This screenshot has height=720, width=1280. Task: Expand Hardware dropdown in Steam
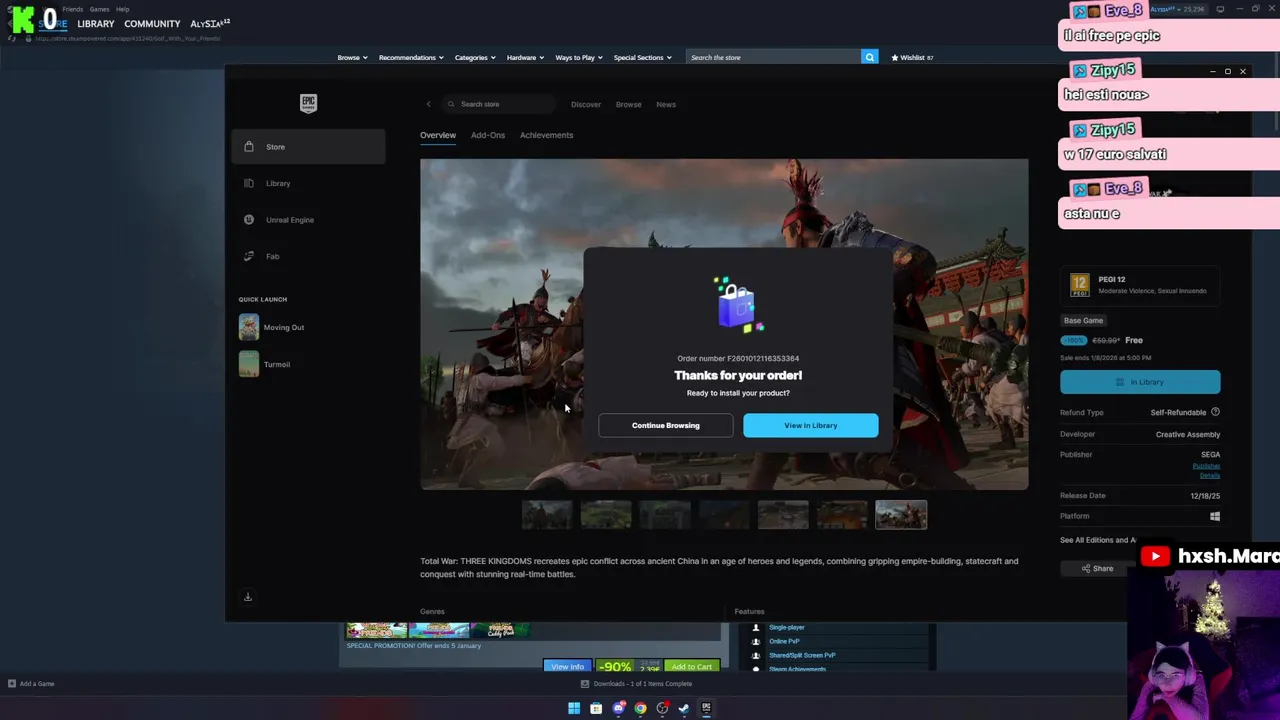[525, 57]
